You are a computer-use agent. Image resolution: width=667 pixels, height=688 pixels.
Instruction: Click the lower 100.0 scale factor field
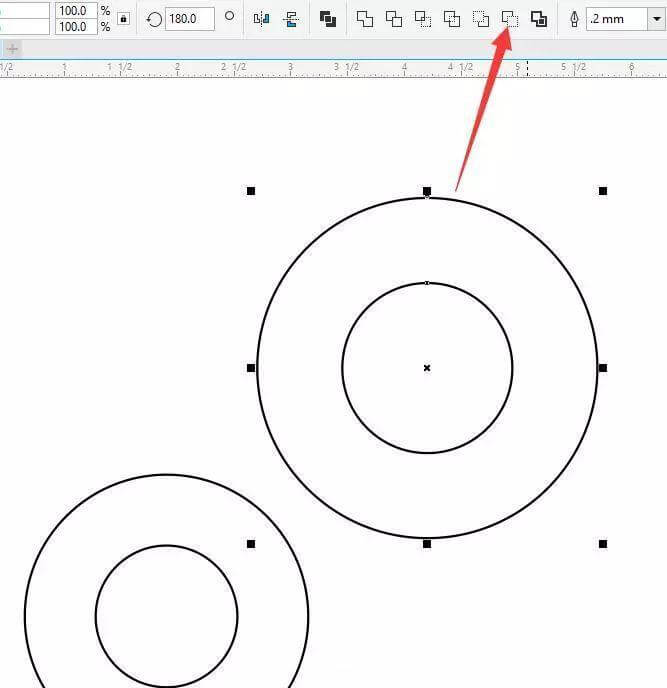73,27
